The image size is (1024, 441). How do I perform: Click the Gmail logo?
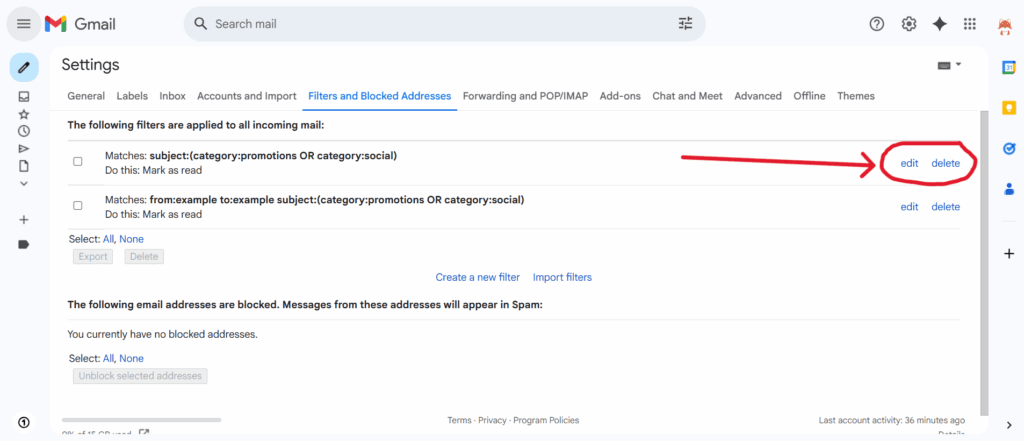coord(80,24)
